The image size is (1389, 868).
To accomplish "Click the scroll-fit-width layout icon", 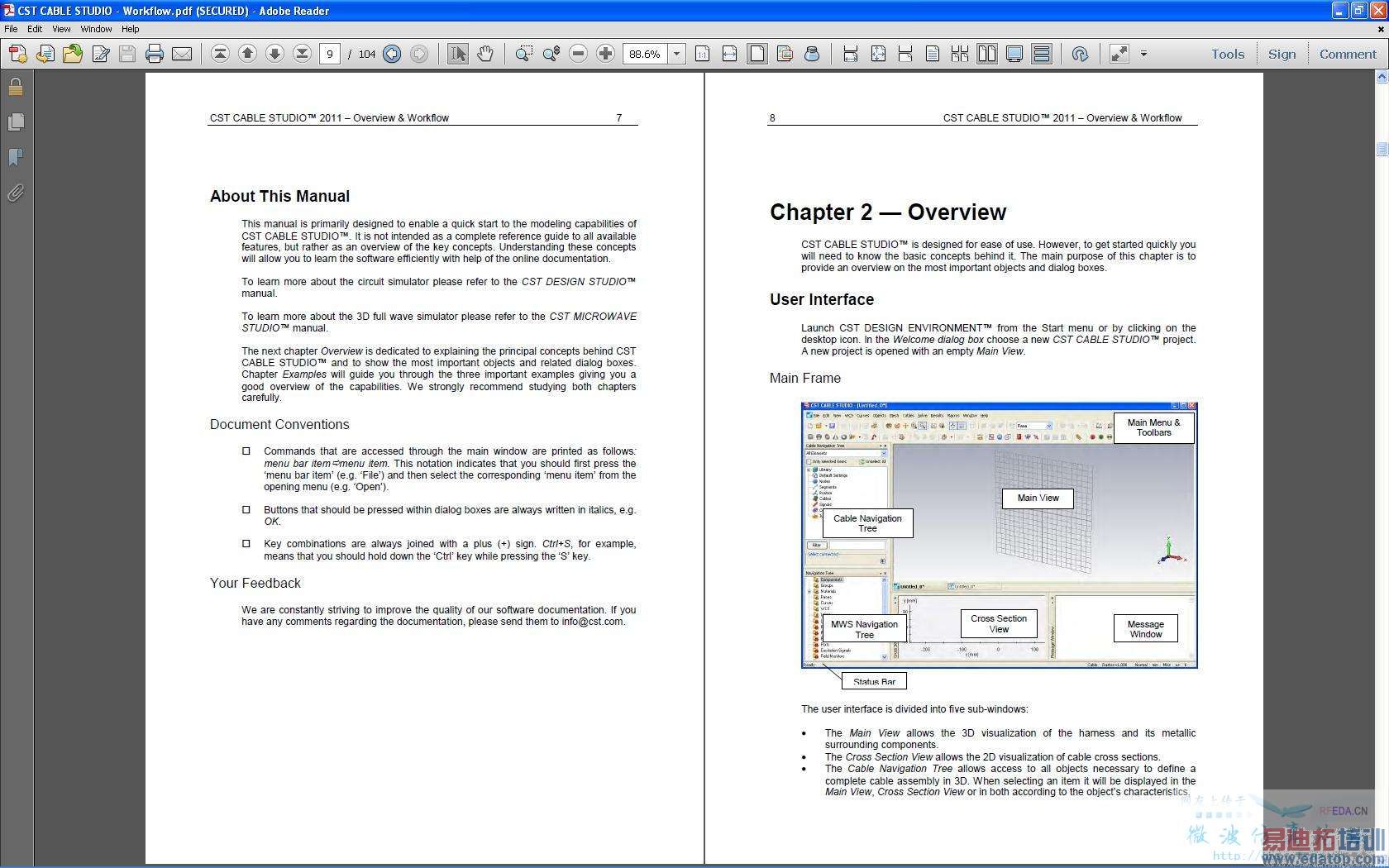I will [x=850, y=54].
